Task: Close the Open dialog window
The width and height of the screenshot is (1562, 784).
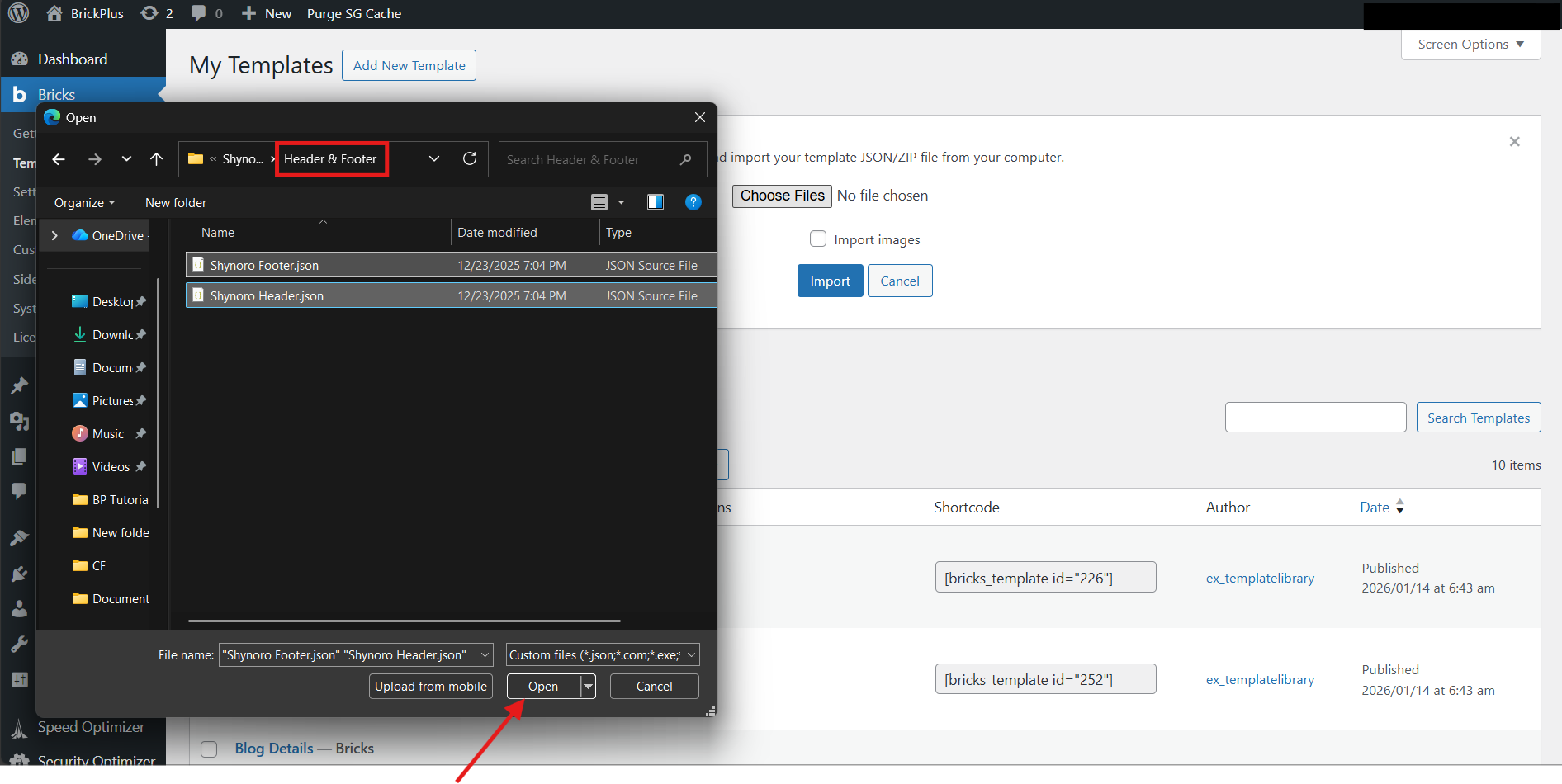Action: click(x=700, y=117)
